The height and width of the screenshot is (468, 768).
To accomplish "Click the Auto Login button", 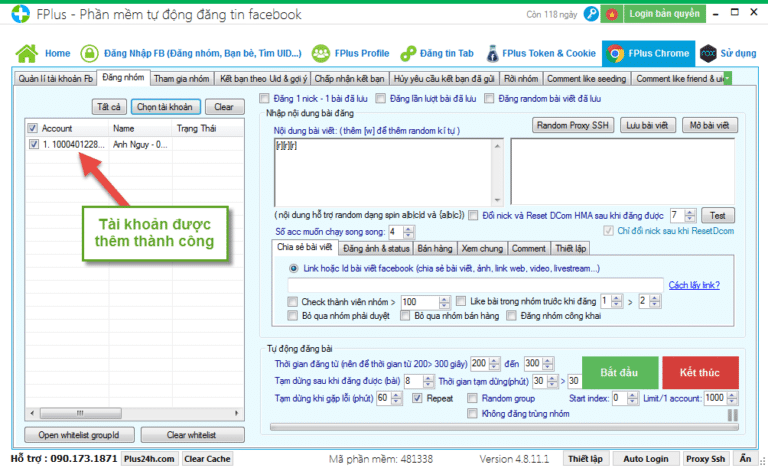I will coord(646,459).
